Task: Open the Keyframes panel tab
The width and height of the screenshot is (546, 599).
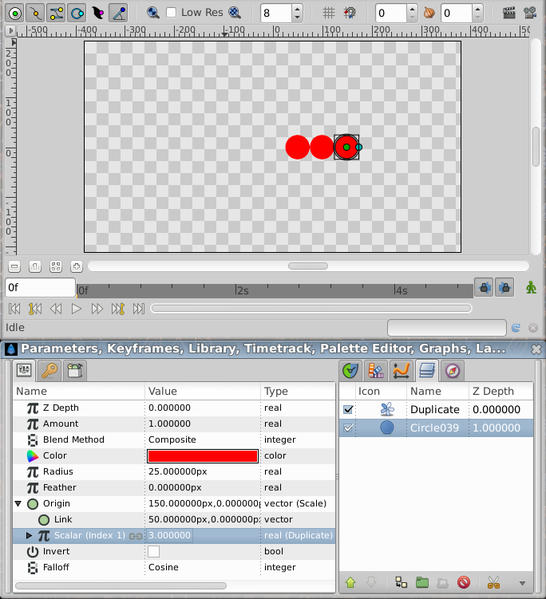Action: 49,371
